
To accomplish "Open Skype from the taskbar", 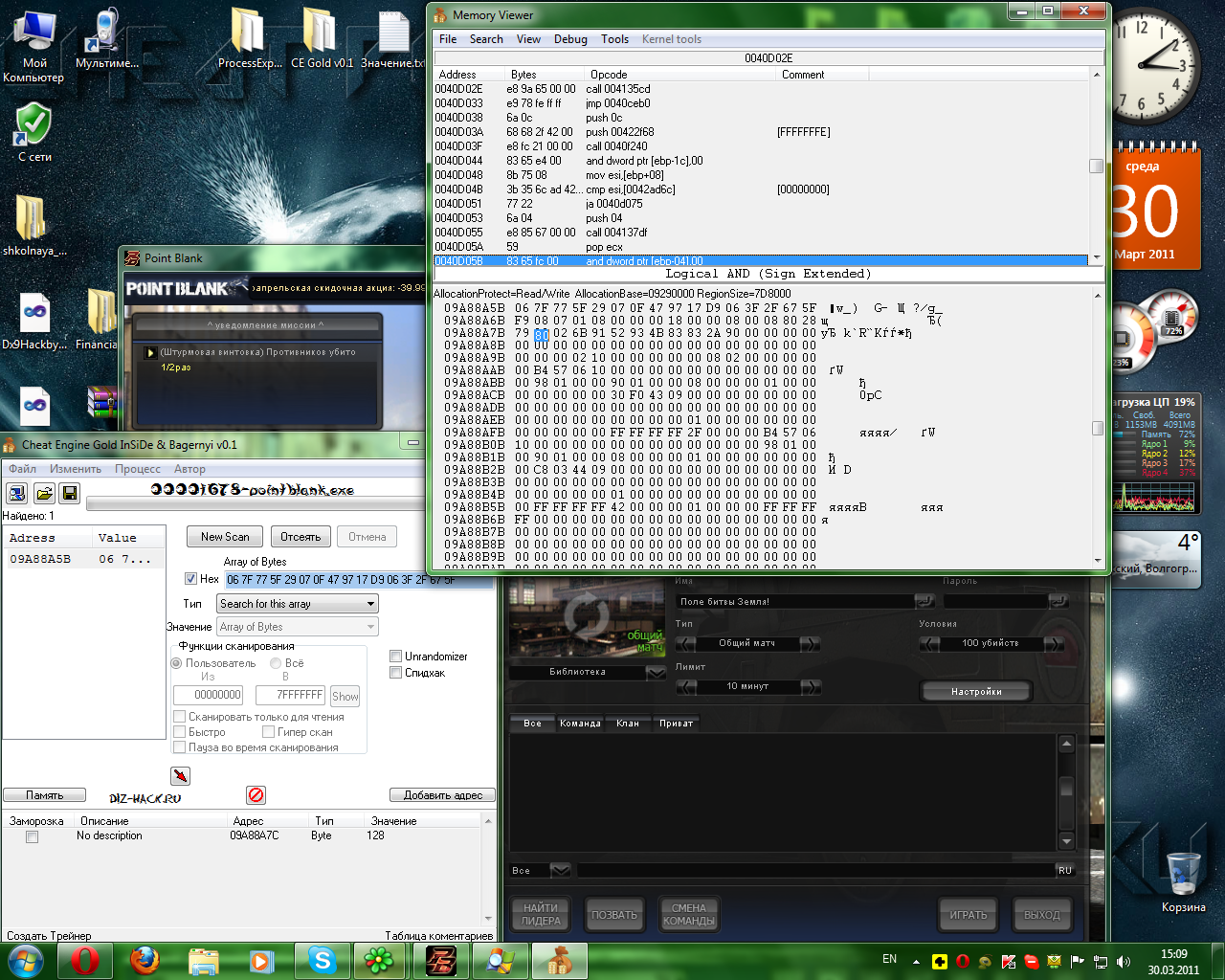I will [x=323, y=960].
